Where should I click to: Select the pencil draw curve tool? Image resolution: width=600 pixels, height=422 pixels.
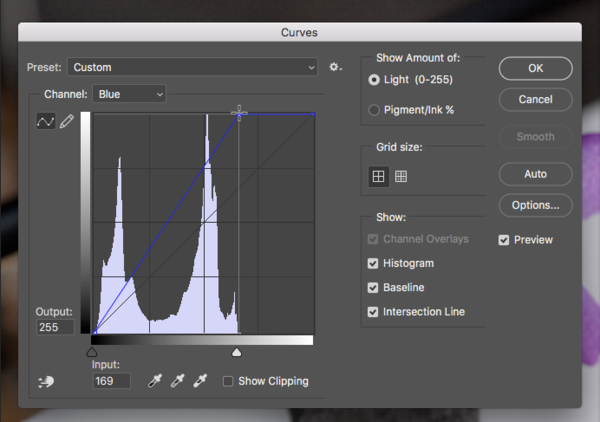pos(67,121)
